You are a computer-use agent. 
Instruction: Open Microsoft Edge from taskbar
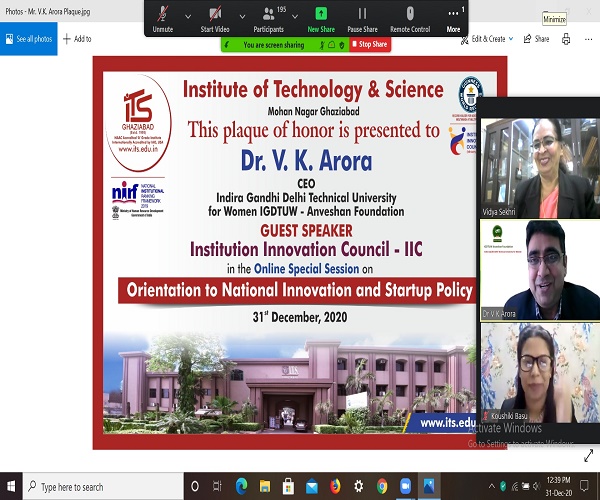pyautogui.click(x=241, y=486)
